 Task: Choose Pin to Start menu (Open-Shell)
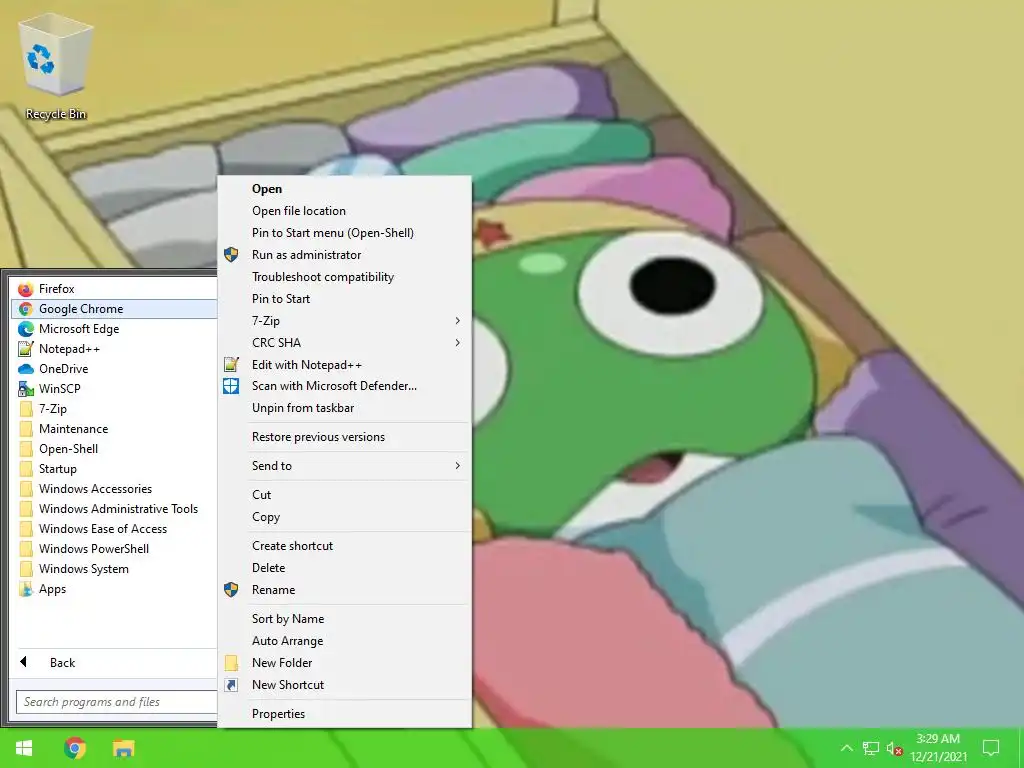(344, 233)
